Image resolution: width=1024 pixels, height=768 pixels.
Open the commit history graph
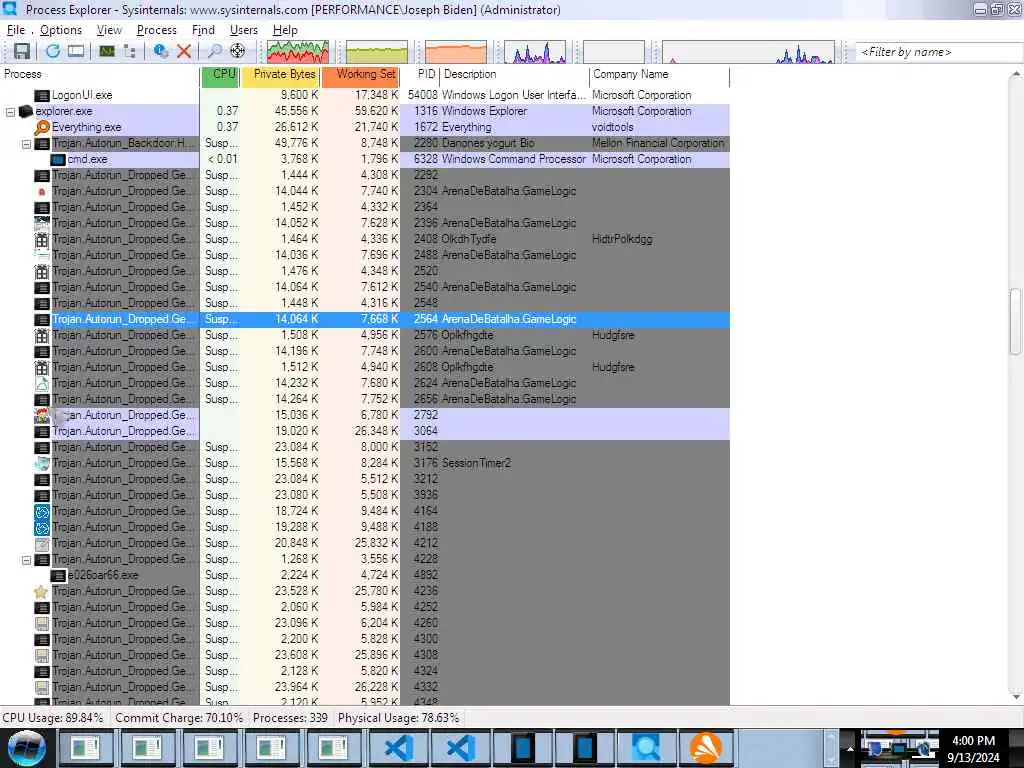pos(377,52)
